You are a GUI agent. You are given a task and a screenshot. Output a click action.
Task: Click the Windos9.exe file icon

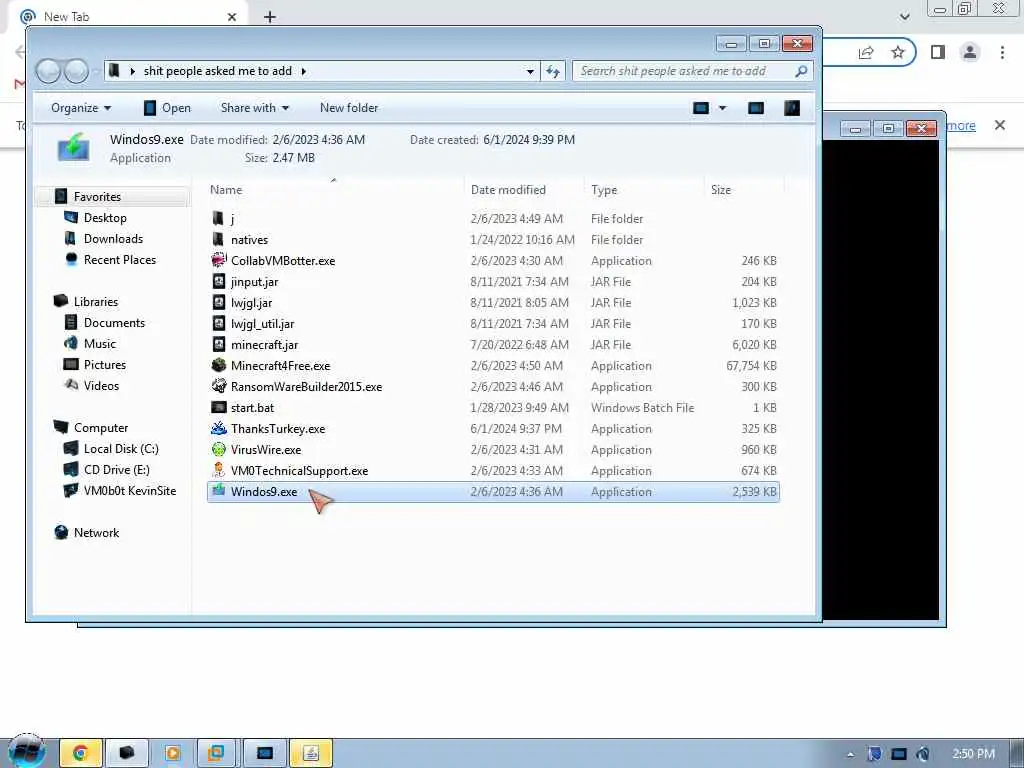click(218, 491)
